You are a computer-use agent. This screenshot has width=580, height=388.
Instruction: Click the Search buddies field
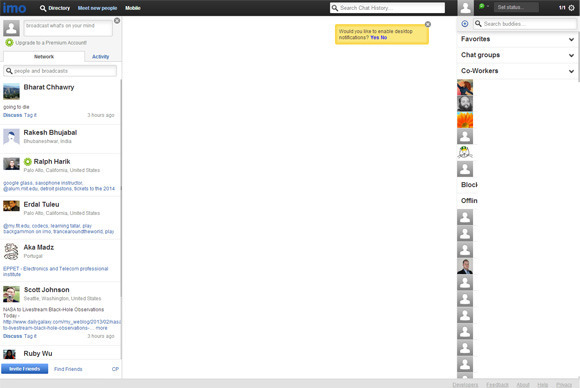tap(525, 24)
